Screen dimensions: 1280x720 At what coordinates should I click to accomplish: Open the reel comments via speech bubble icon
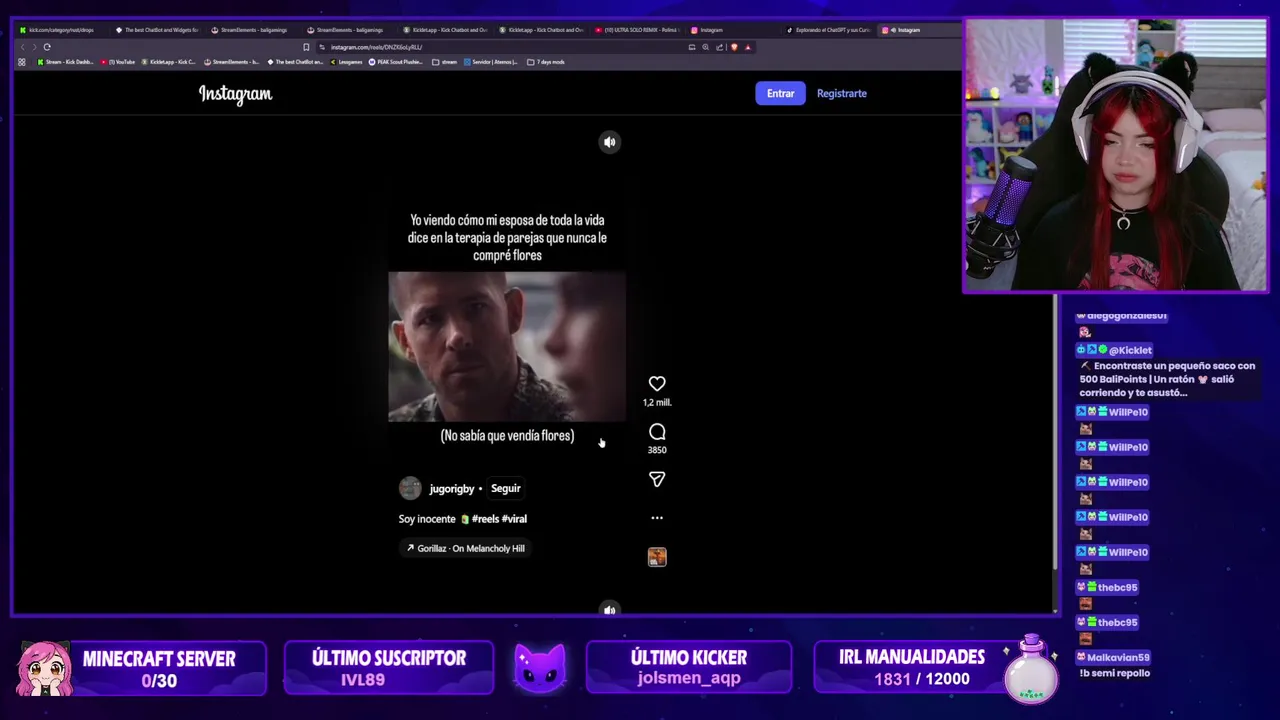(657, 432)
